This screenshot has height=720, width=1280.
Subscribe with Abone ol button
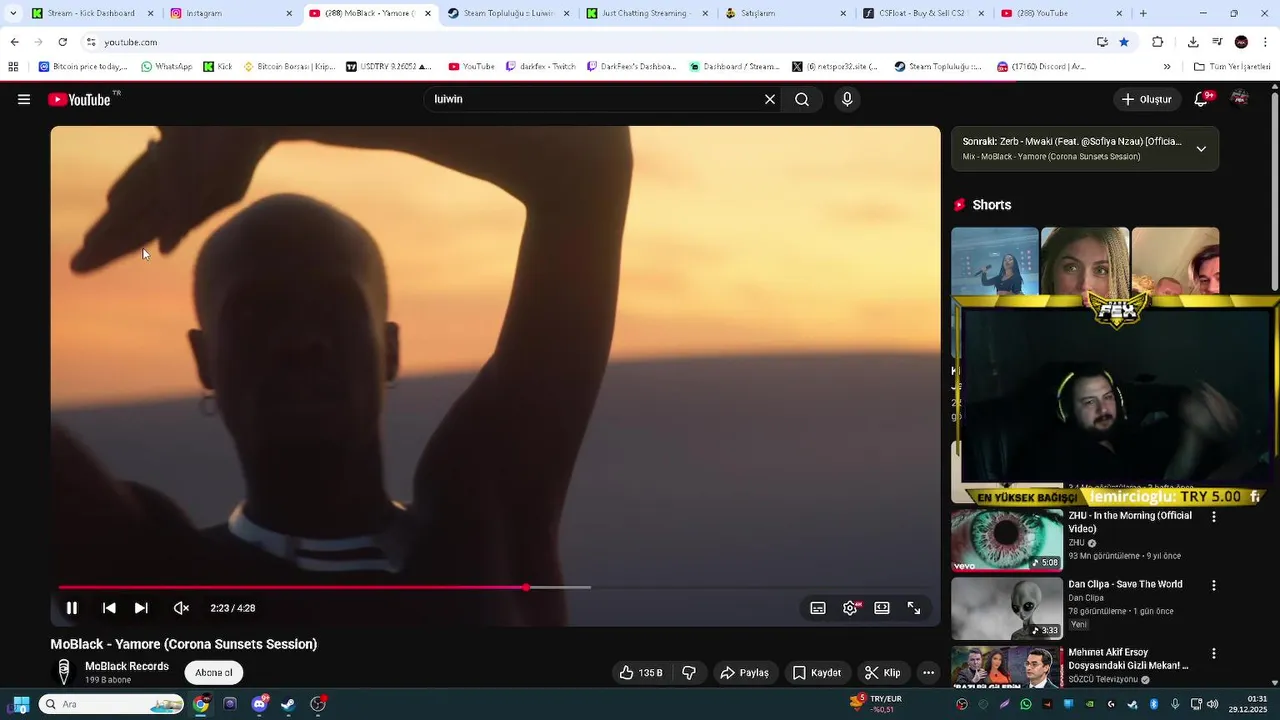coord(214,673)
